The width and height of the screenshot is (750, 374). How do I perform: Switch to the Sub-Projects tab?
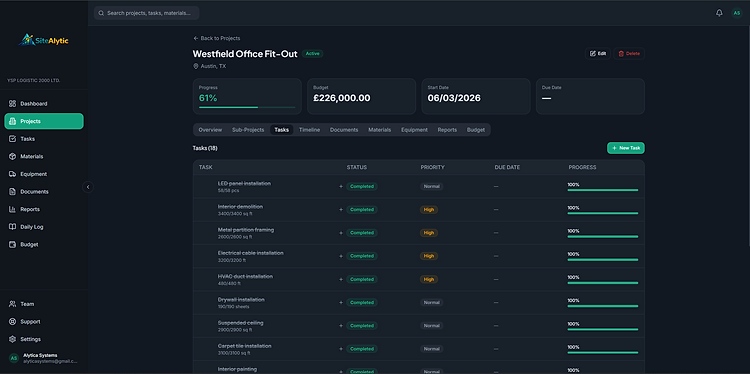point(248,130)
